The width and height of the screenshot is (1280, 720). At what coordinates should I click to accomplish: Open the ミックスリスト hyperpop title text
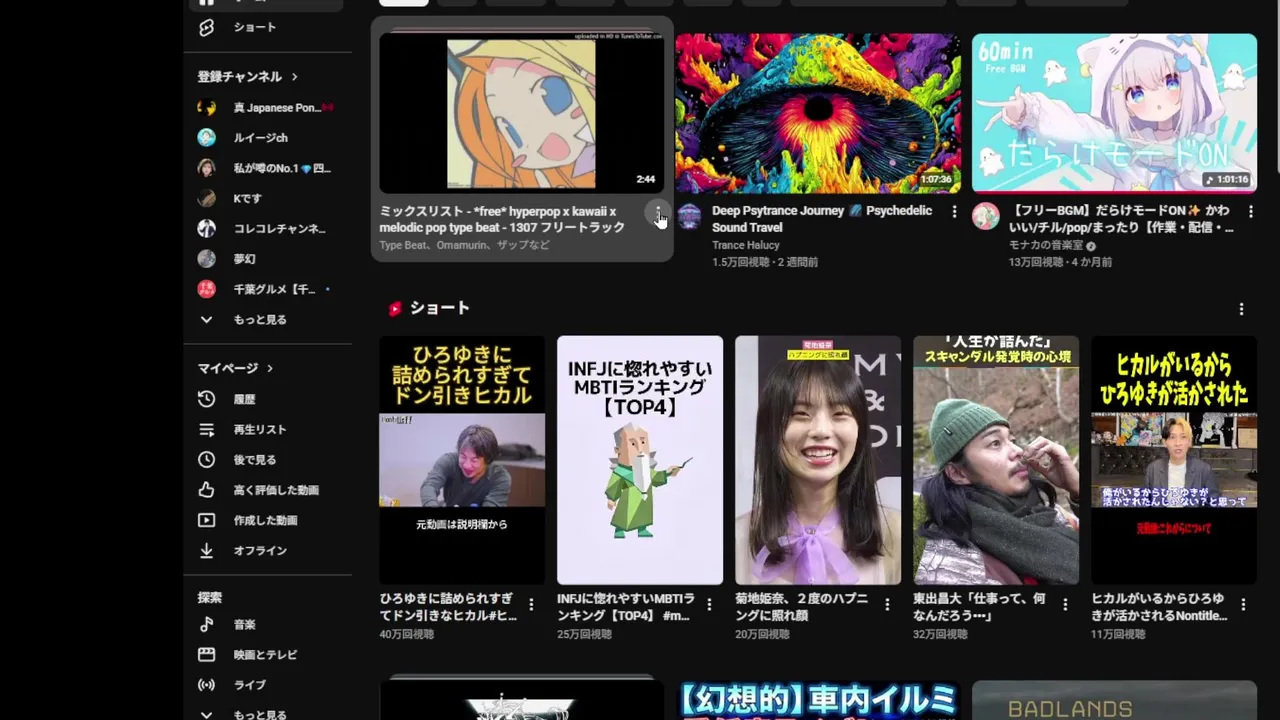[502, 219]
